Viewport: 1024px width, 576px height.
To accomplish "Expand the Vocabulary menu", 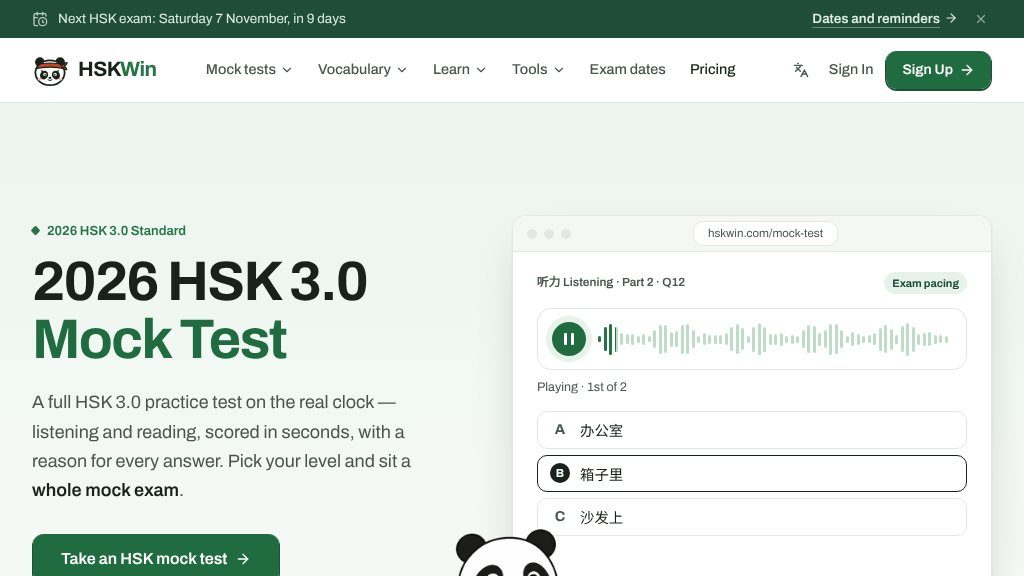I will pos(362,69).
